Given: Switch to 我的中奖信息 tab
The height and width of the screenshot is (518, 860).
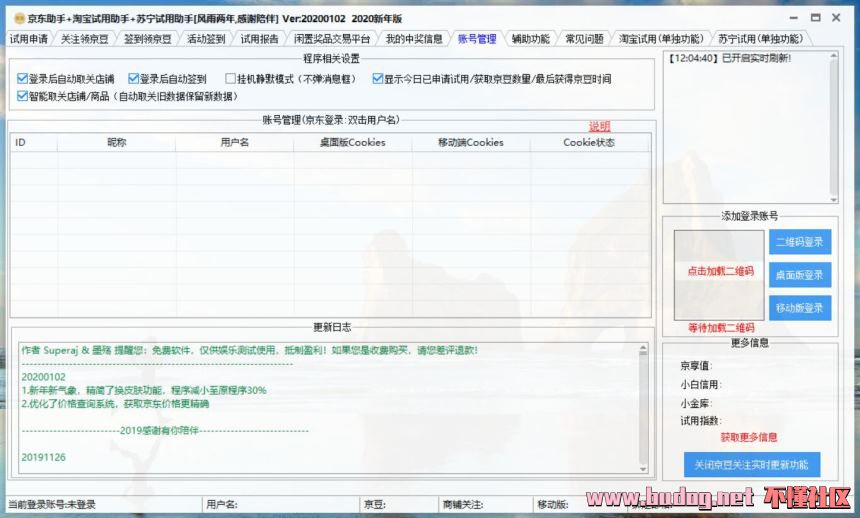Looking at the screenshot, I should click(x=414, y=39).
